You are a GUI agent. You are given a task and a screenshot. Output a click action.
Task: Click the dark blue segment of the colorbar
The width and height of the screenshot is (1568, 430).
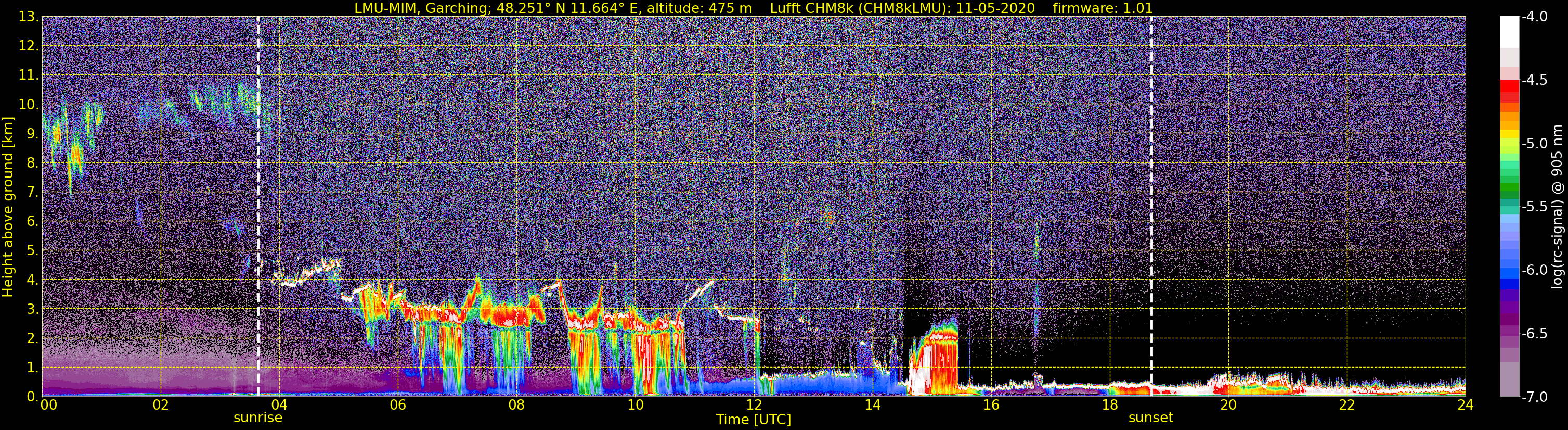[x=1509, y=283]
